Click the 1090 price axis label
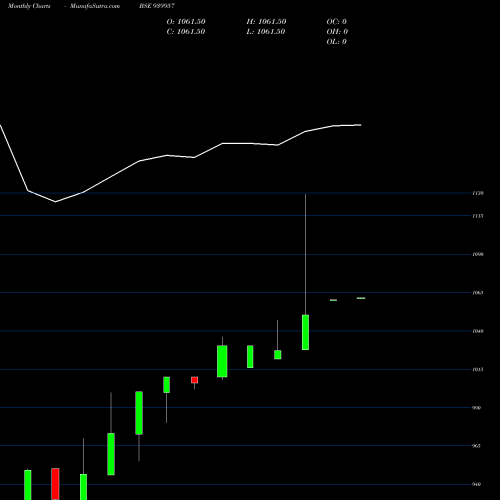This screenshot has width=500, height=500. click(478, 254)
